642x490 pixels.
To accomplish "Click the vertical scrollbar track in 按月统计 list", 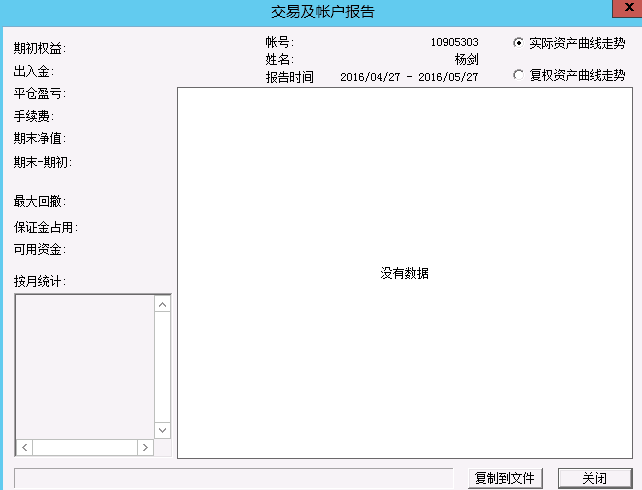I will pyautogui.click(x=162, y=367).
